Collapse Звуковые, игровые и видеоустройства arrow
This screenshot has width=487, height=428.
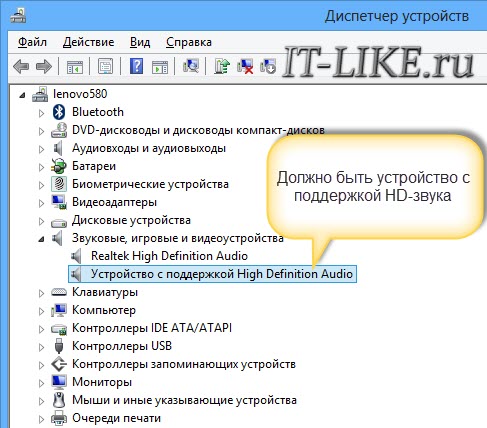[41, 239]
